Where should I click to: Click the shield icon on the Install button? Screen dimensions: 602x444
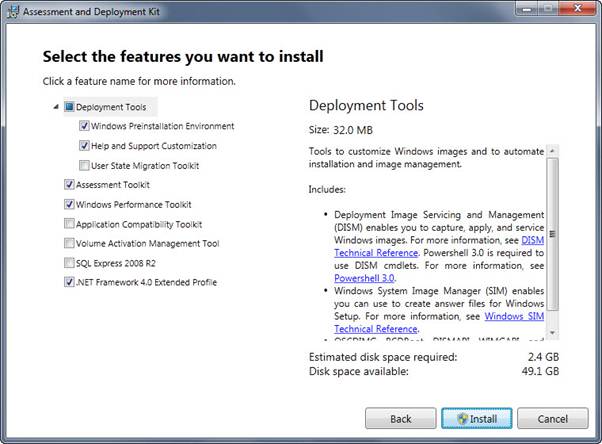coord(463,419)
